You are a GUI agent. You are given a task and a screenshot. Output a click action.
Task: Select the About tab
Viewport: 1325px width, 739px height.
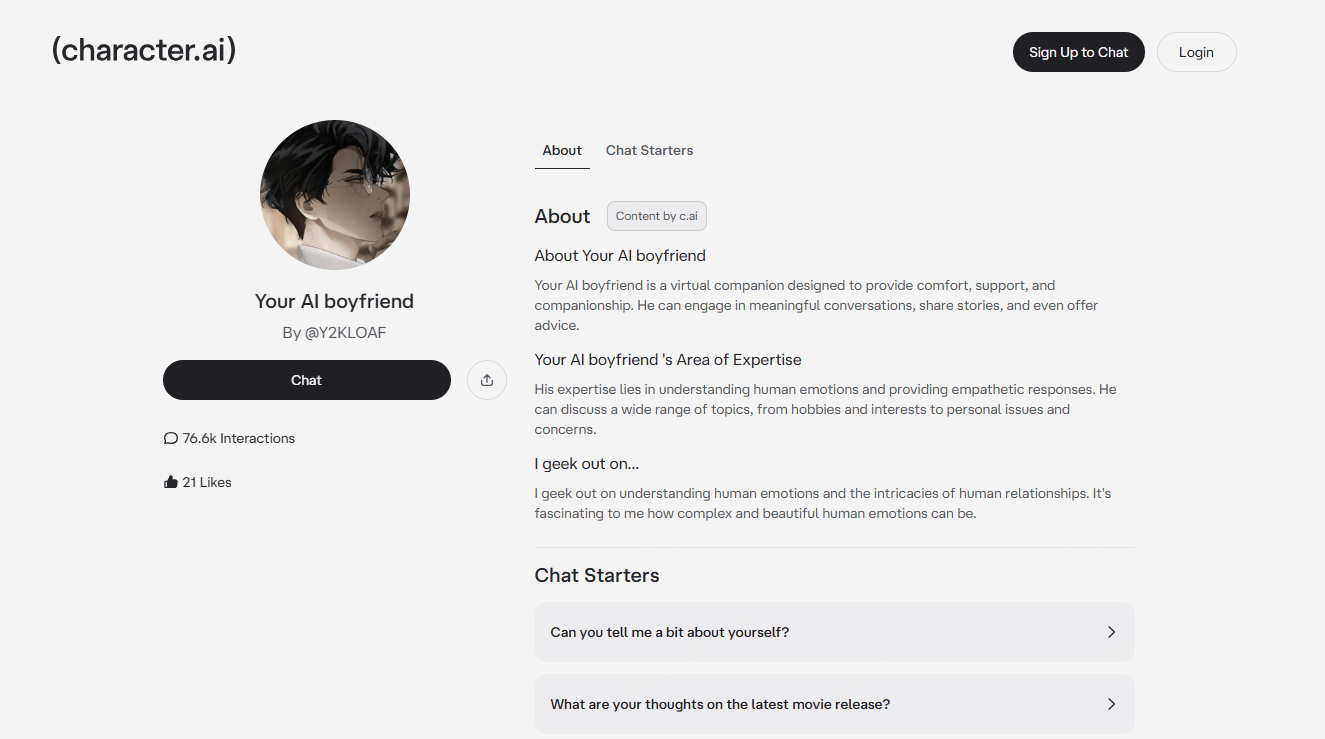(561, 150)
